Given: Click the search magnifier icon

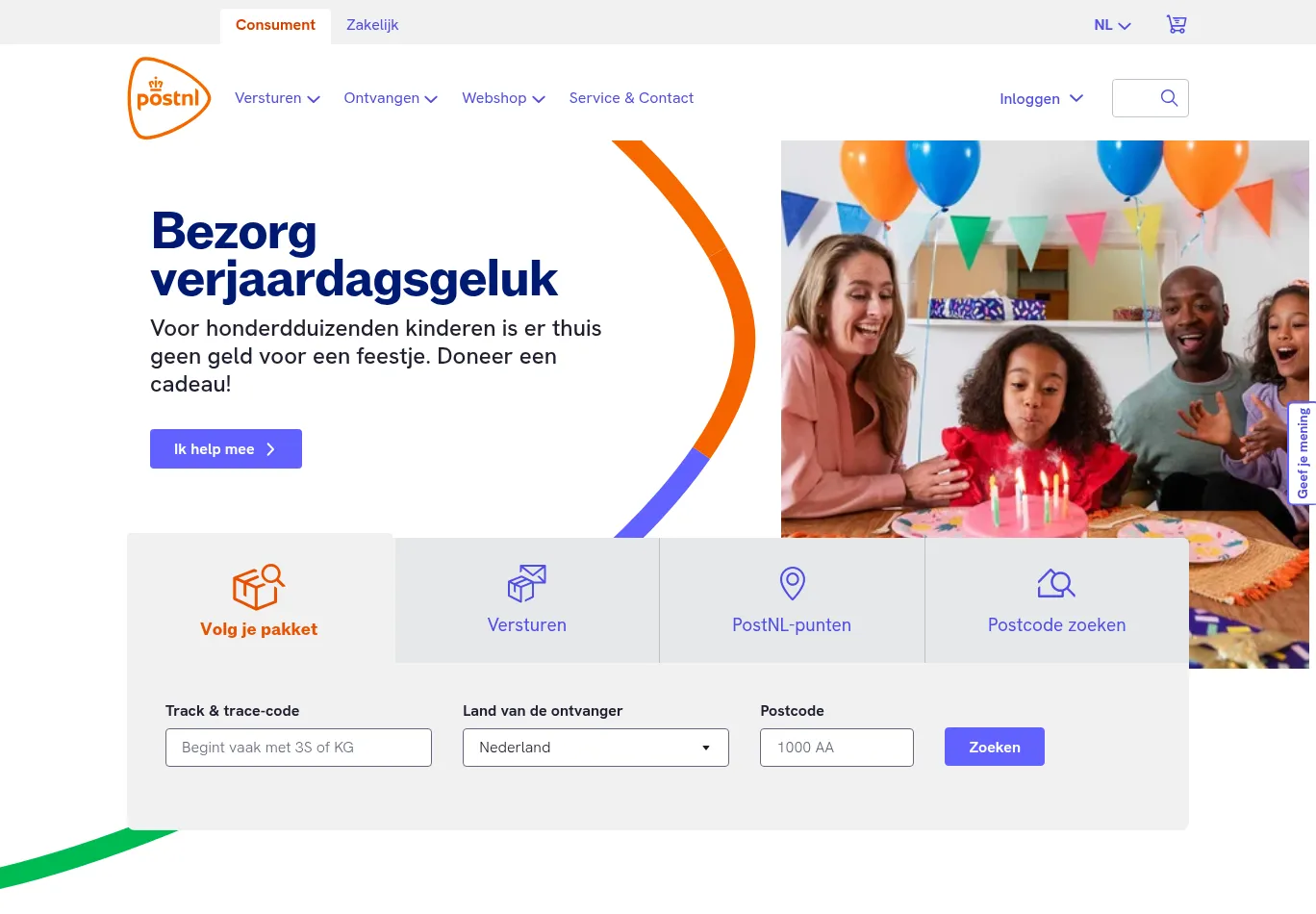Looking at the screenshot, I should point(1169,98).
